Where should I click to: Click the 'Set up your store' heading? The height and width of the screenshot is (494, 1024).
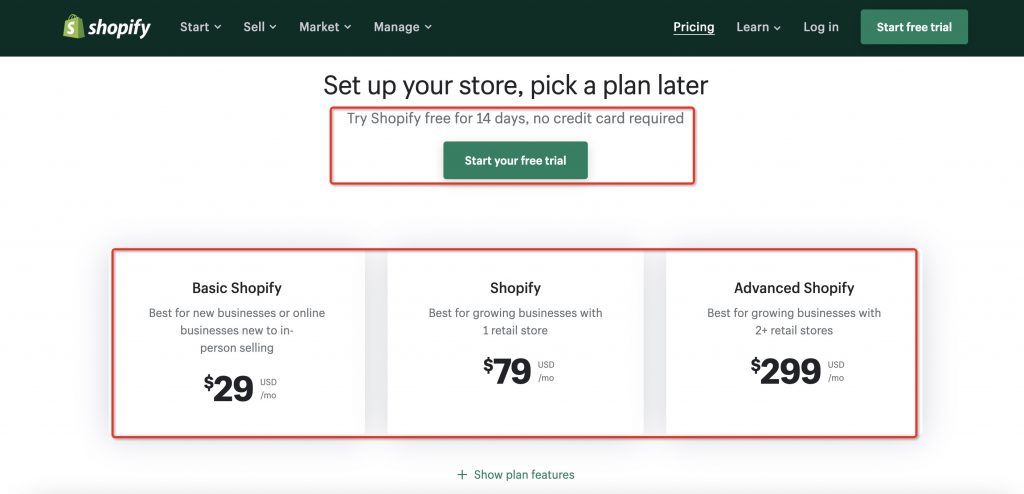(x=515, y=86)
